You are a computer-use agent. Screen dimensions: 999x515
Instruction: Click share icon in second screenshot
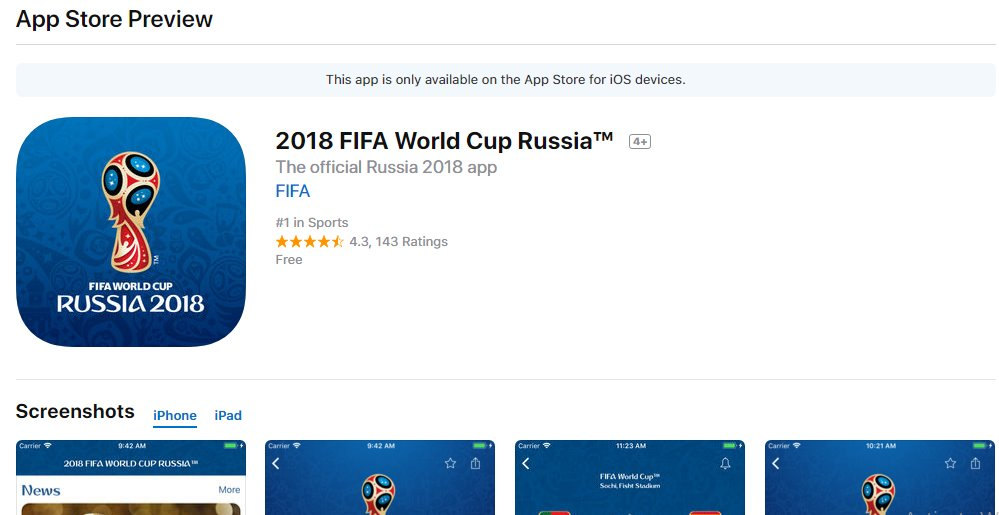[x=476, y=463]
